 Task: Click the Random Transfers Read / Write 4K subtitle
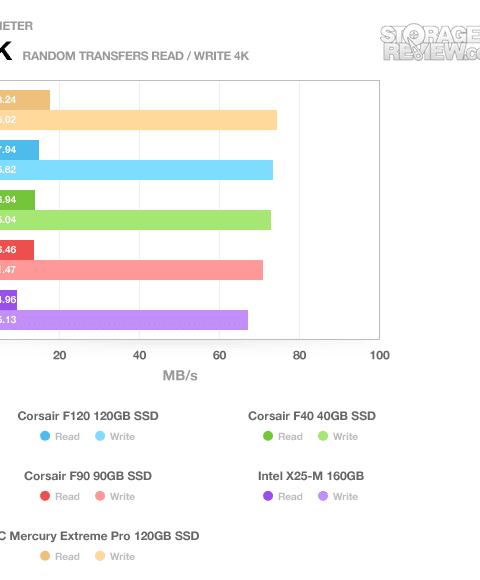pos(136,56)
